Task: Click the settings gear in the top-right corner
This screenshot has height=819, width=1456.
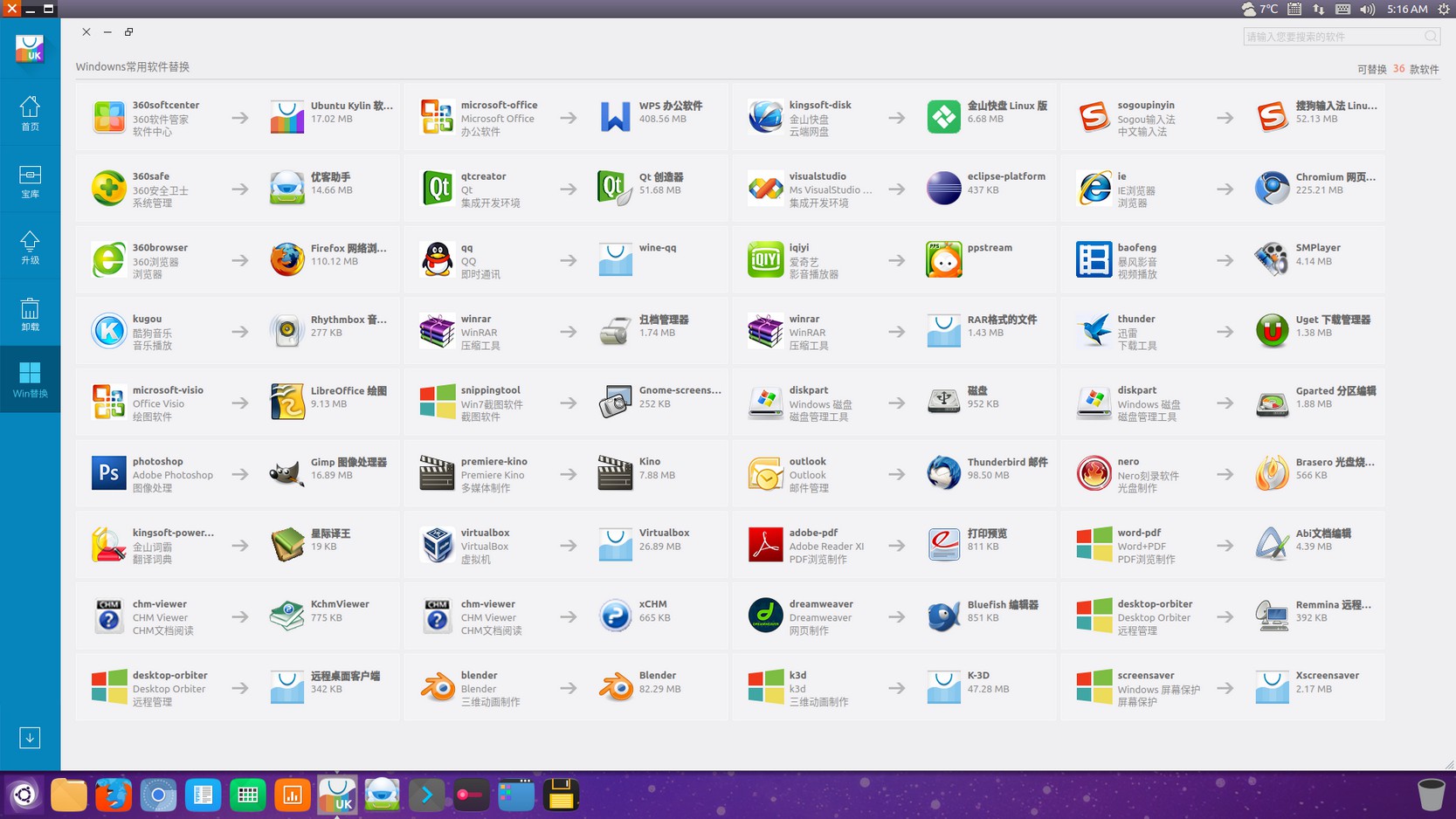Action: 1445,10
